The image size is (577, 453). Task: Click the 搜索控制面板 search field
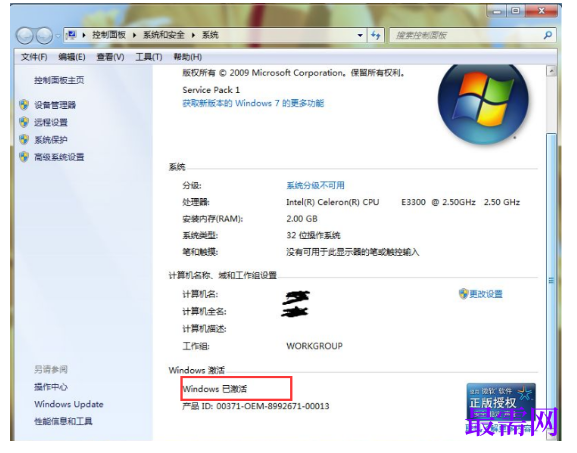467,35
